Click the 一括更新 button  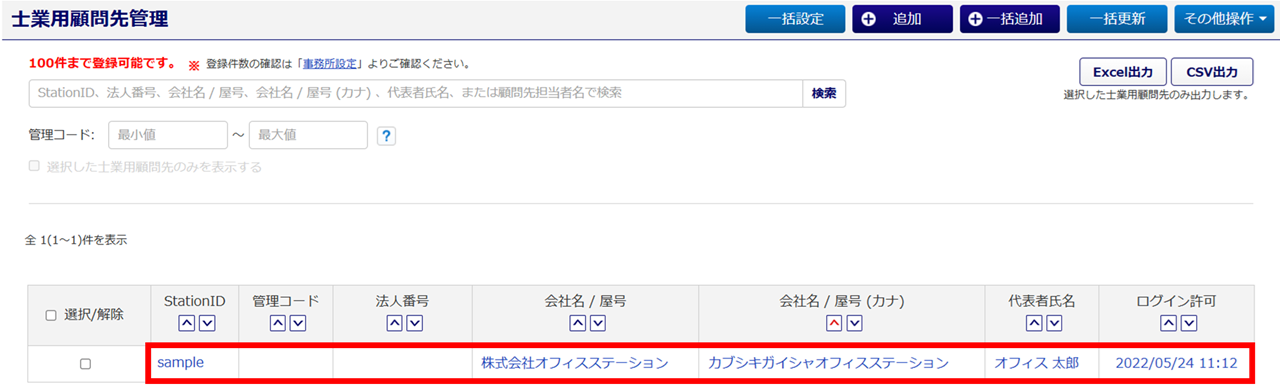[1116, 19]
